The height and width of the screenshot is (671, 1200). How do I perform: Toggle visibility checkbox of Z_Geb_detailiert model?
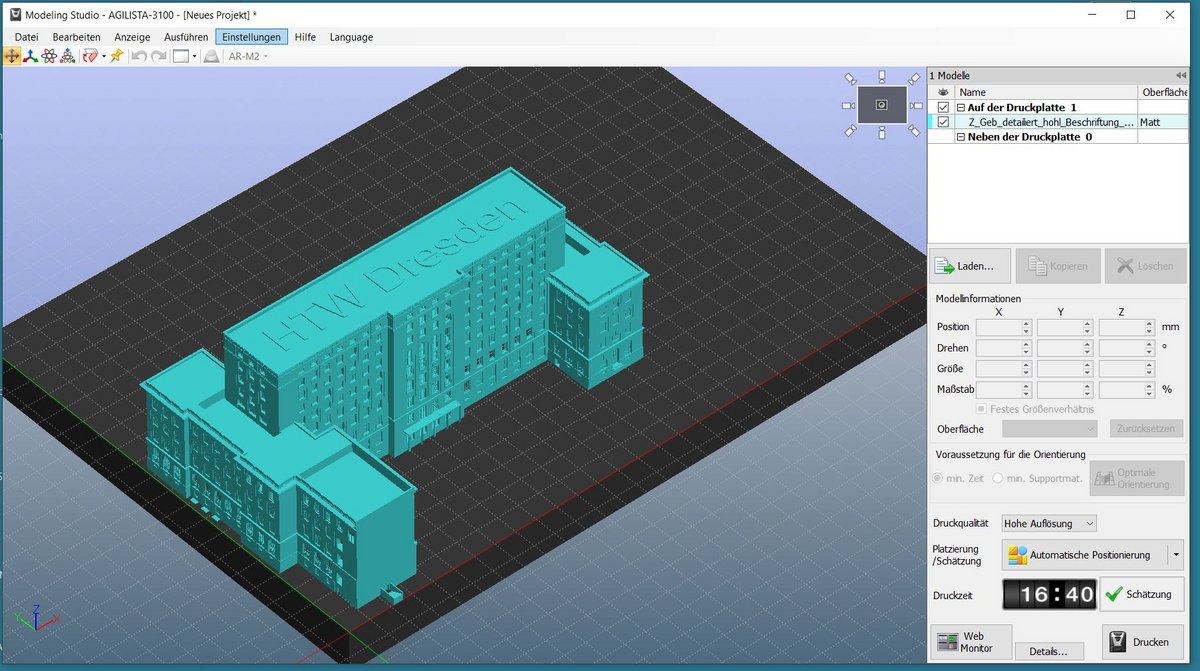pyautogui.click(x=943, y=122)
